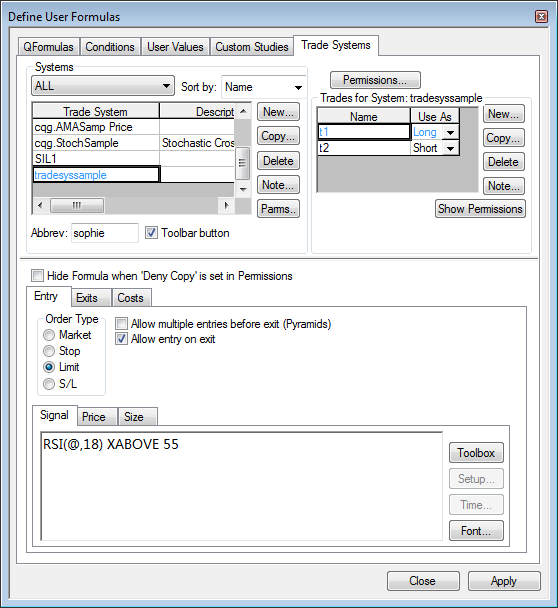Expand the Sort by Name dropdown
558x608 pixels.
(x=264, y=87)
